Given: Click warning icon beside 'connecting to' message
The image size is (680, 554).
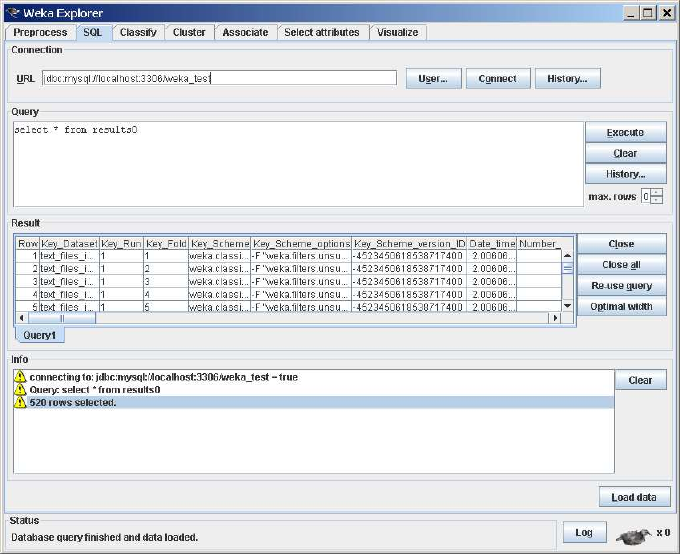Looking at the screenshot, I should pyautogui.click(x=20, y=377).
